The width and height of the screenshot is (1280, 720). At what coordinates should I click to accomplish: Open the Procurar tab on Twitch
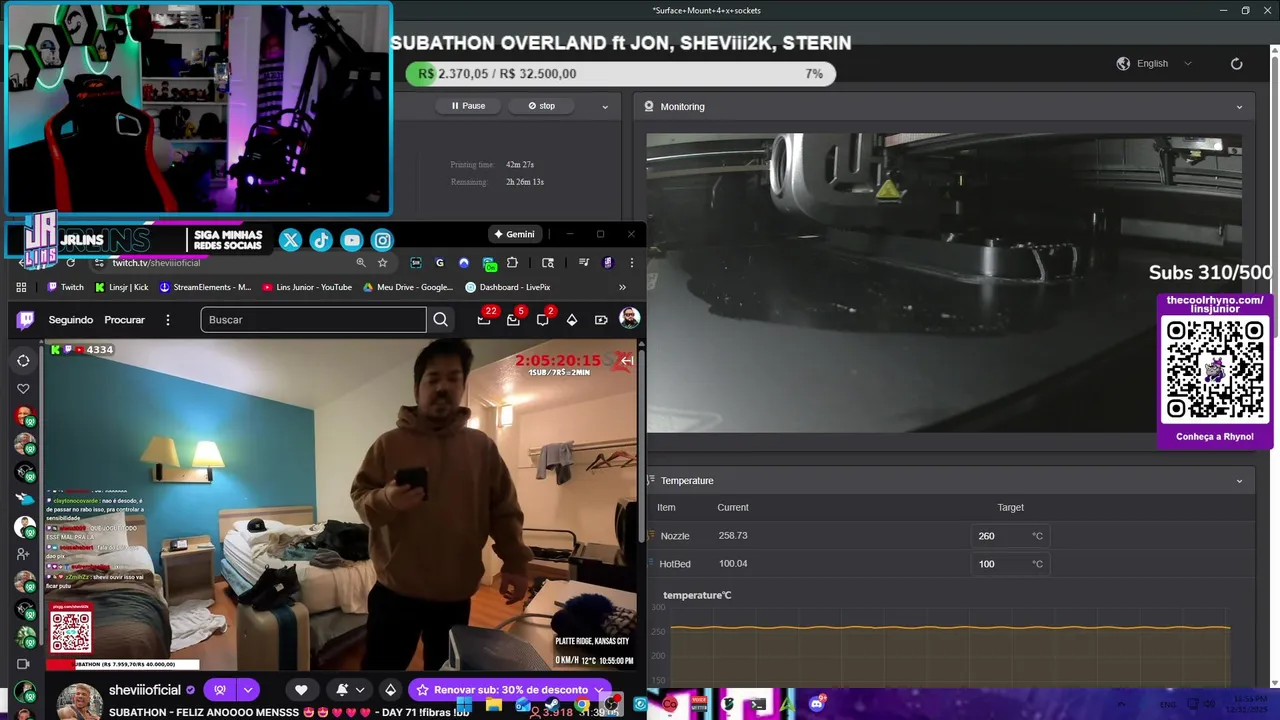click(x=125, y=320)
